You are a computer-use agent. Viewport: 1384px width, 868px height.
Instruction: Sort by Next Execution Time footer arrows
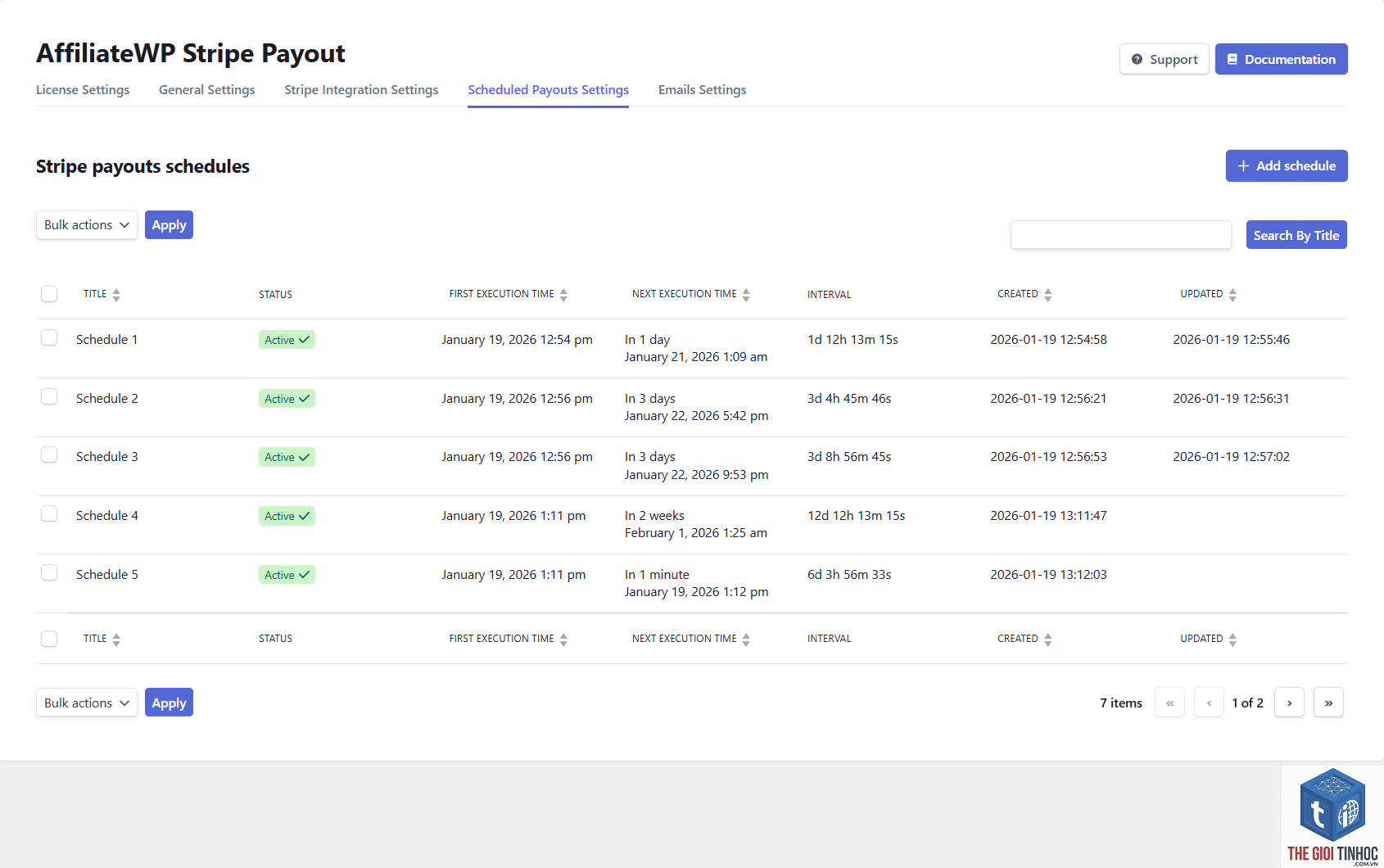click(746, 640)
